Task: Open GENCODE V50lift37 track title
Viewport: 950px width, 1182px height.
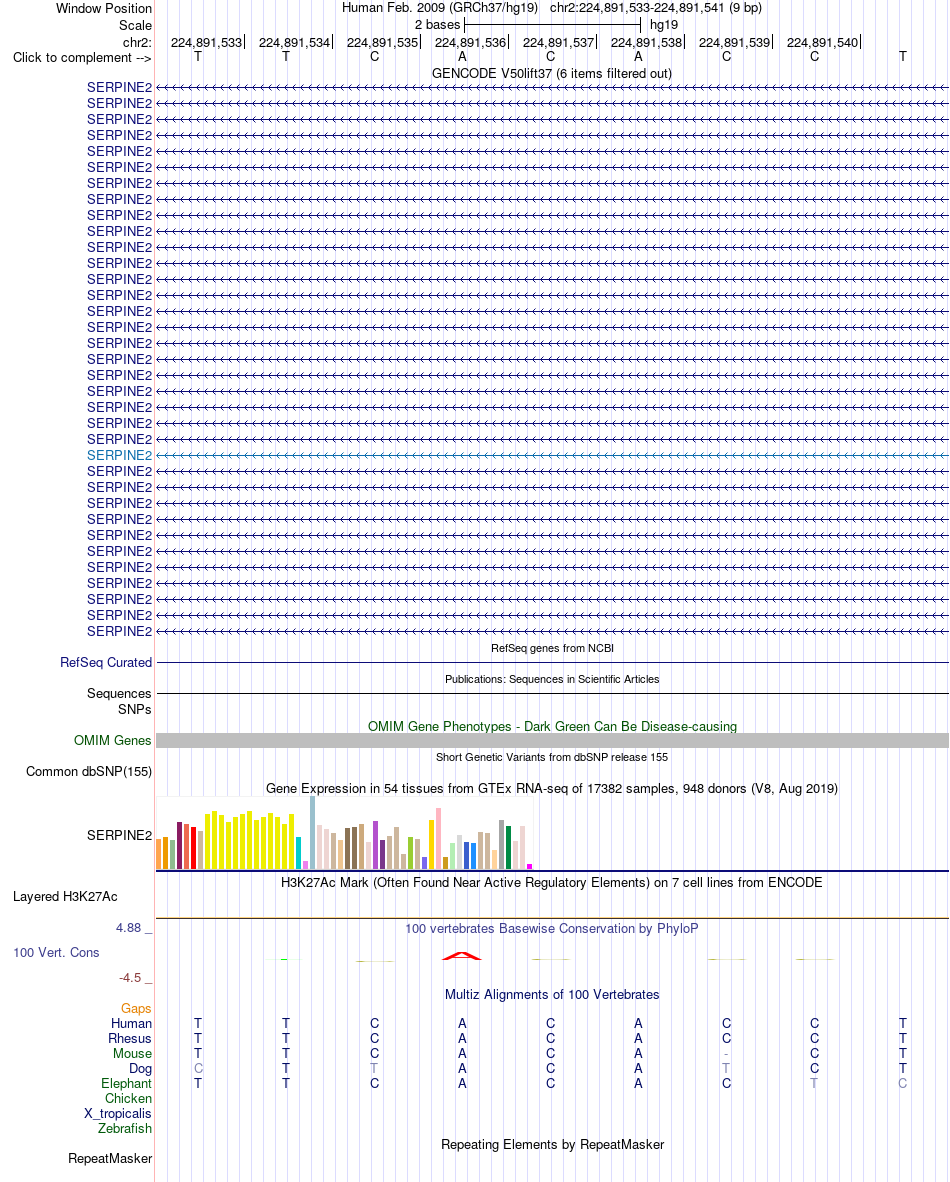Action: coord(551,73)
